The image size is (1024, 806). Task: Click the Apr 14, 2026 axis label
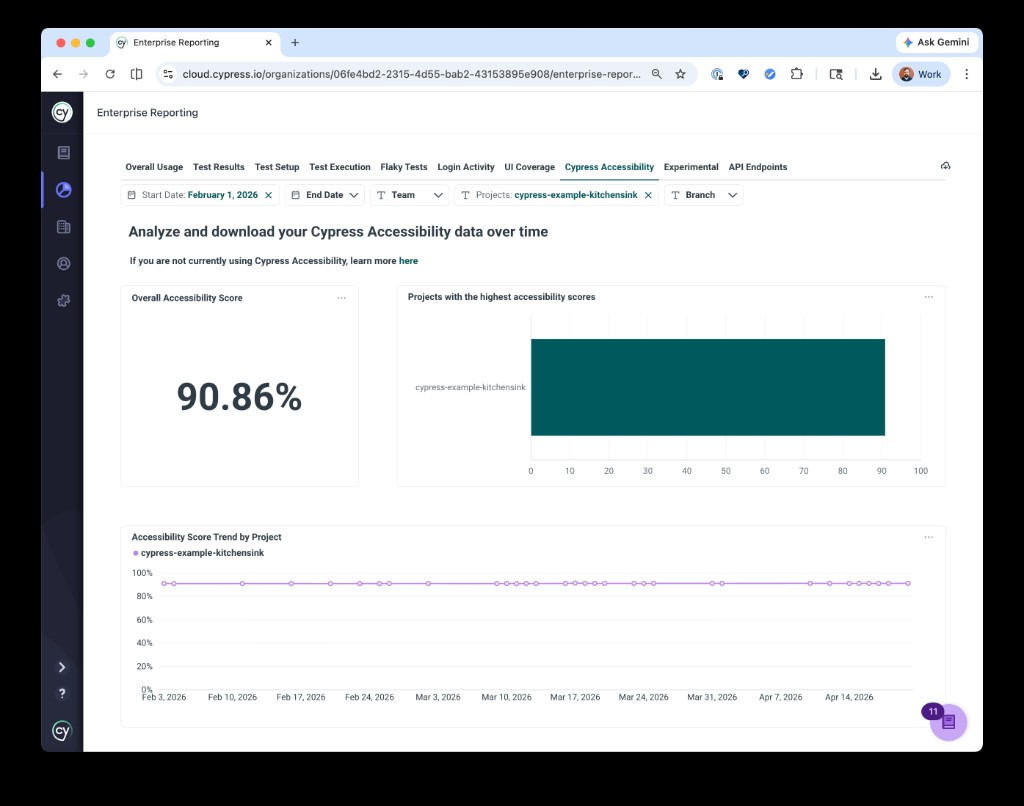849,697
